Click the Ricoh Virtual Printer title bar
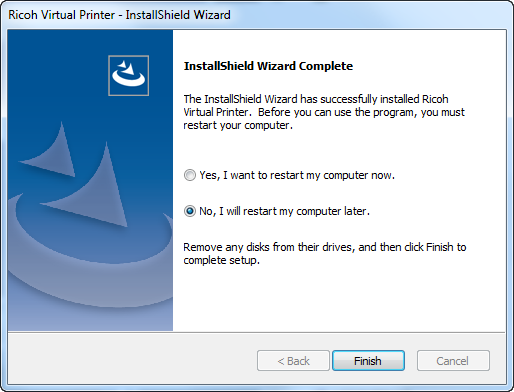Screen dimensions: 514x392 [x=257, y=15]
